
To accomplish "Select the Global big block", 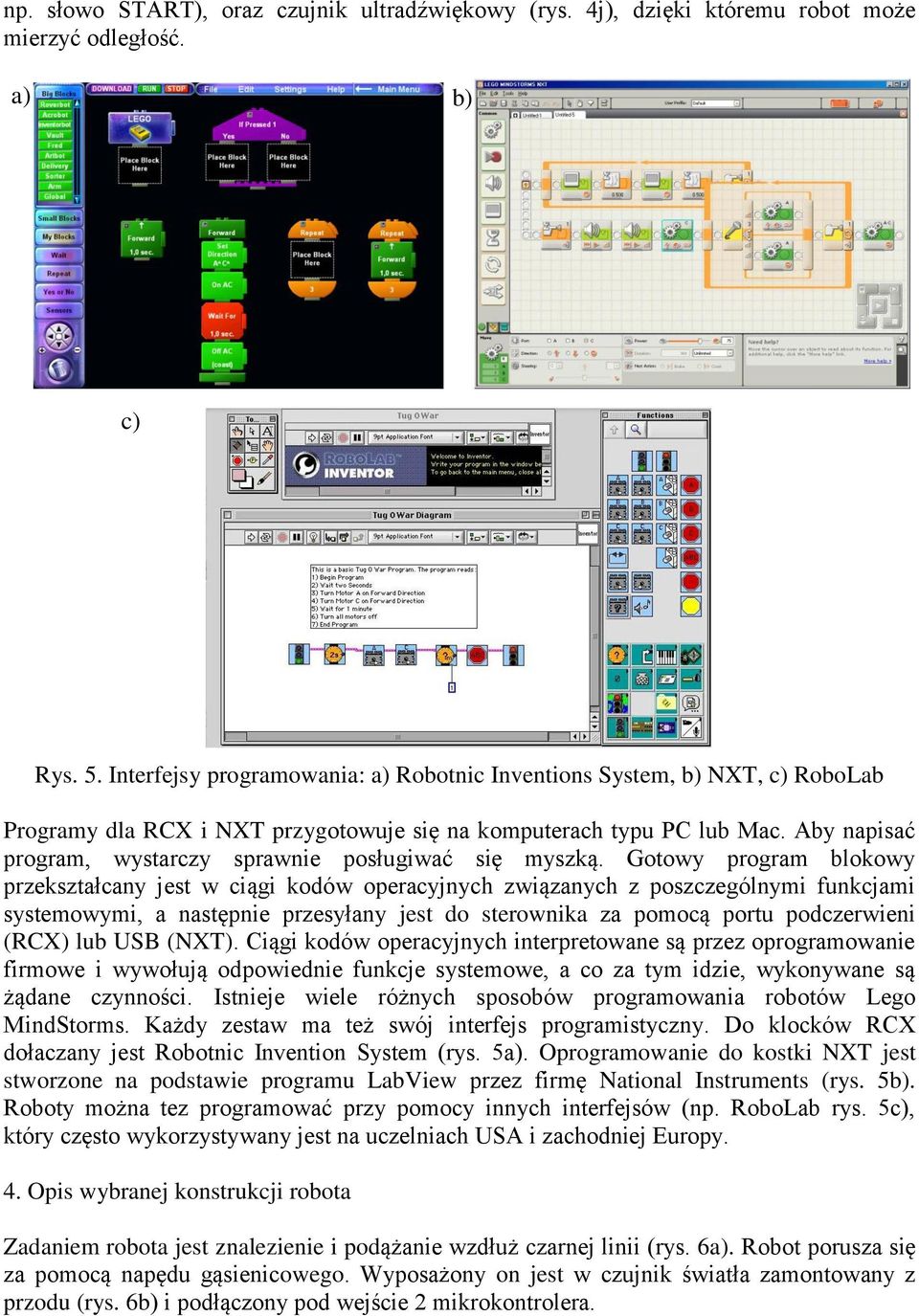I will click(x=55, y=196).
